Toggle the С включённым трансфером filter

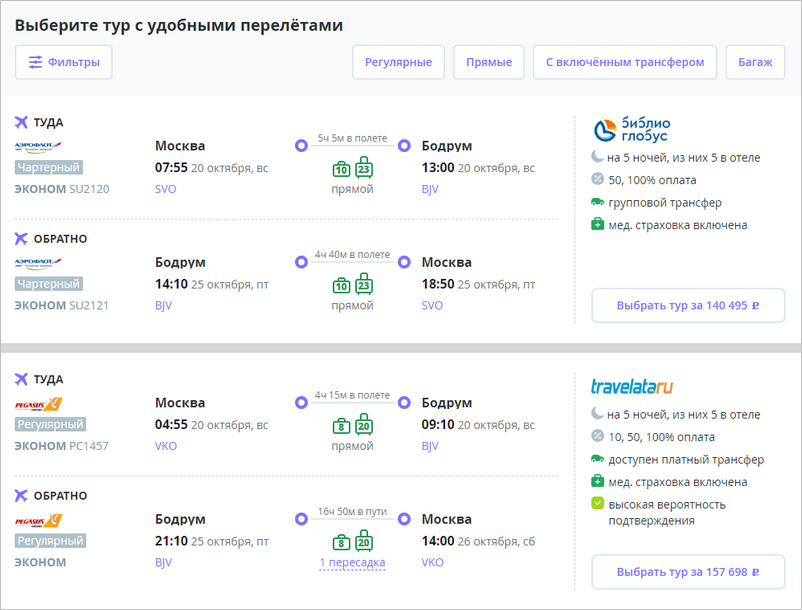(x=624, y=62)
